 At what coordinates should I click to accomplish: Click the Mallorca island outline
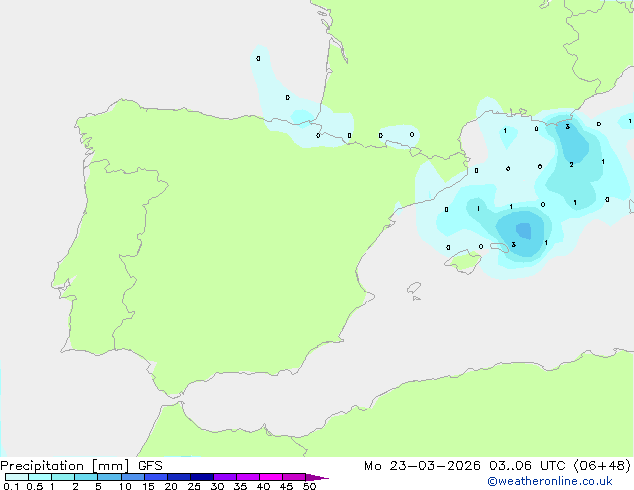point(463,262)
